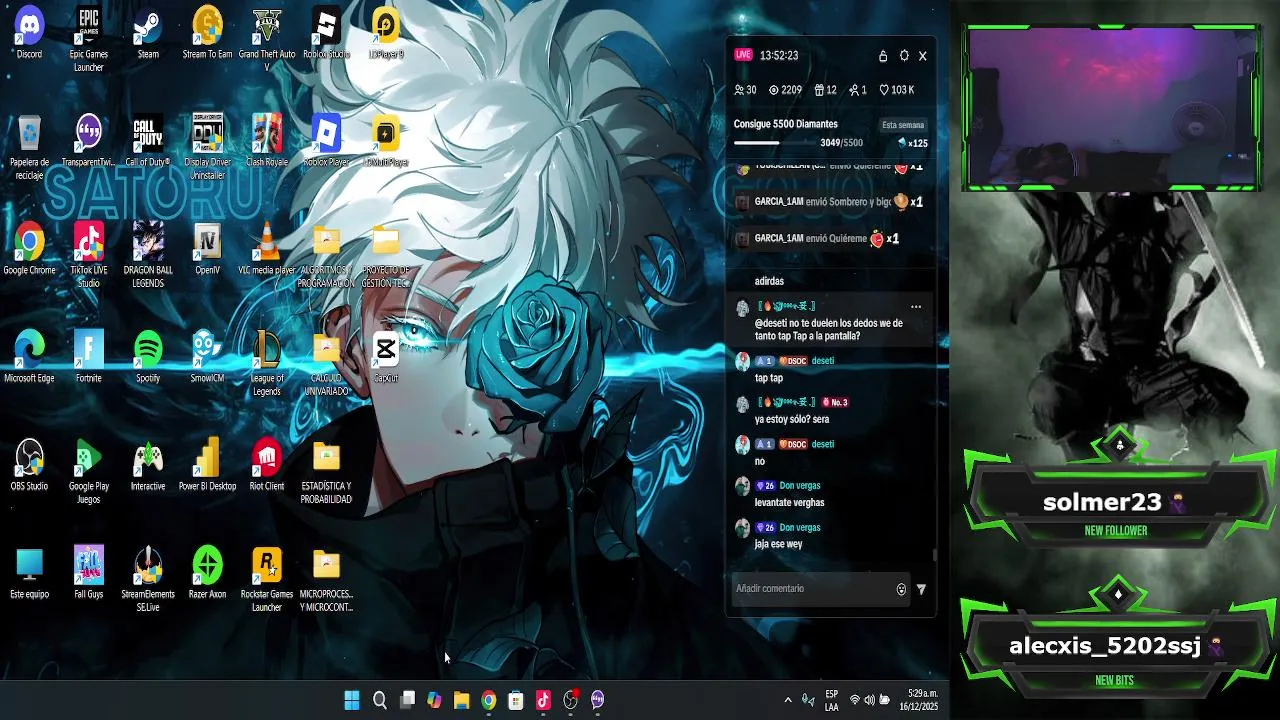This screenshot has height=720, width=1280.
Task: Select the Clash Royale desktop icon
Action: 266,141
